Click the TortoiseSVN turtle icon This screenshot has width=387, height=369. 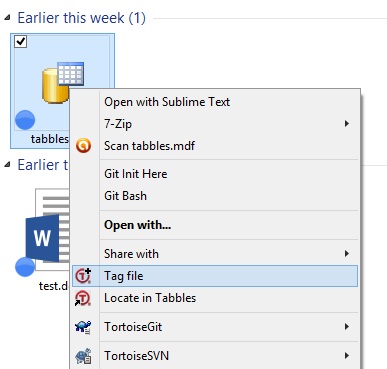pyautogui.click(x=83, y=356)
